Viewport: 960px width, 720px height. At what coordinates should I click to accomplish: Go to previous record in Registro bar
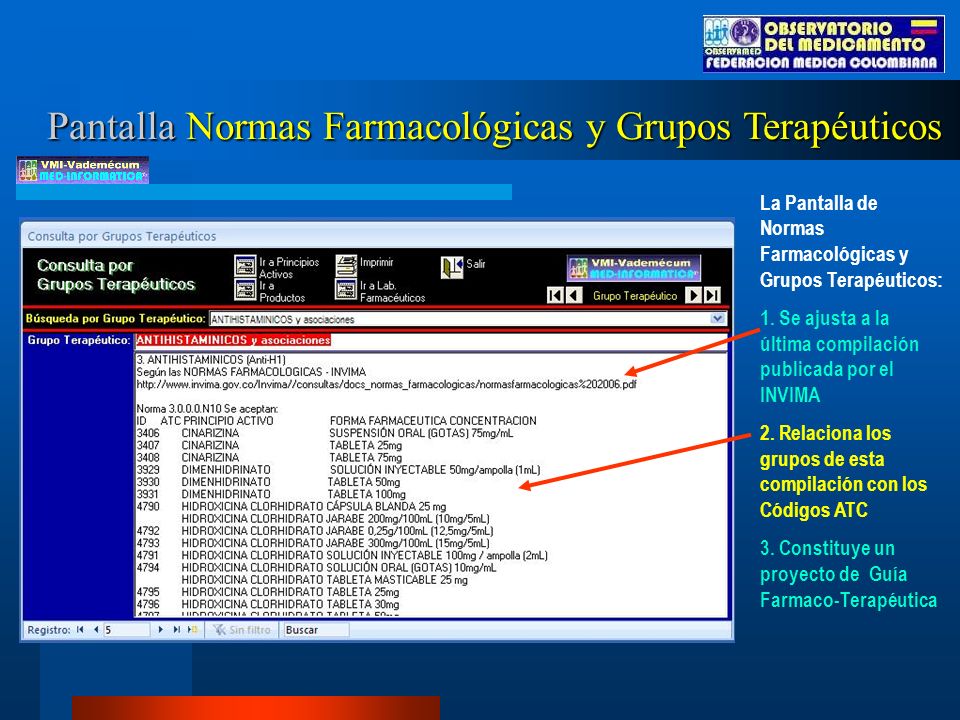tap(96, 629)
